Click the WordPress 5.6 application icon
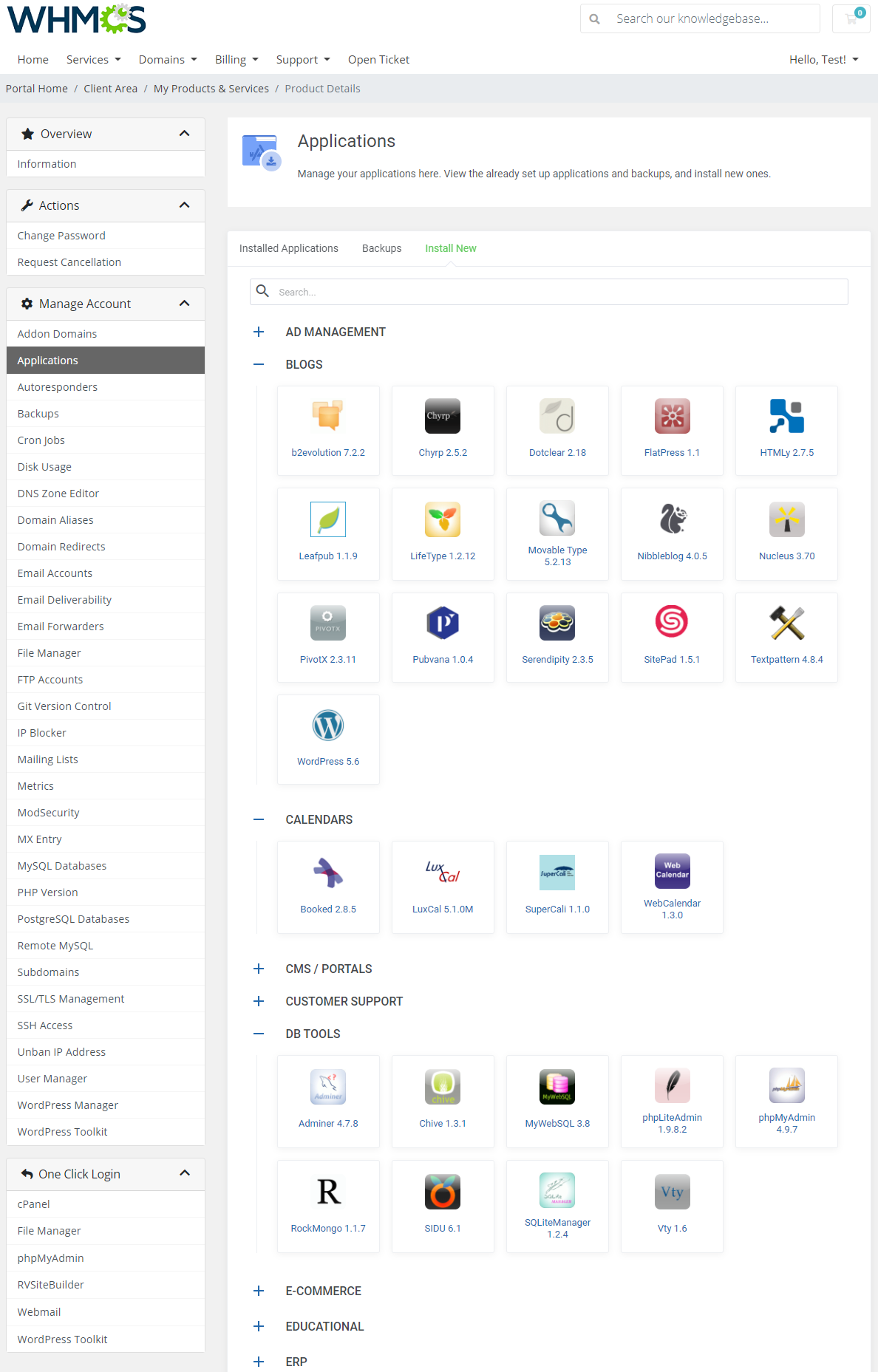 [x=328, y=726]
